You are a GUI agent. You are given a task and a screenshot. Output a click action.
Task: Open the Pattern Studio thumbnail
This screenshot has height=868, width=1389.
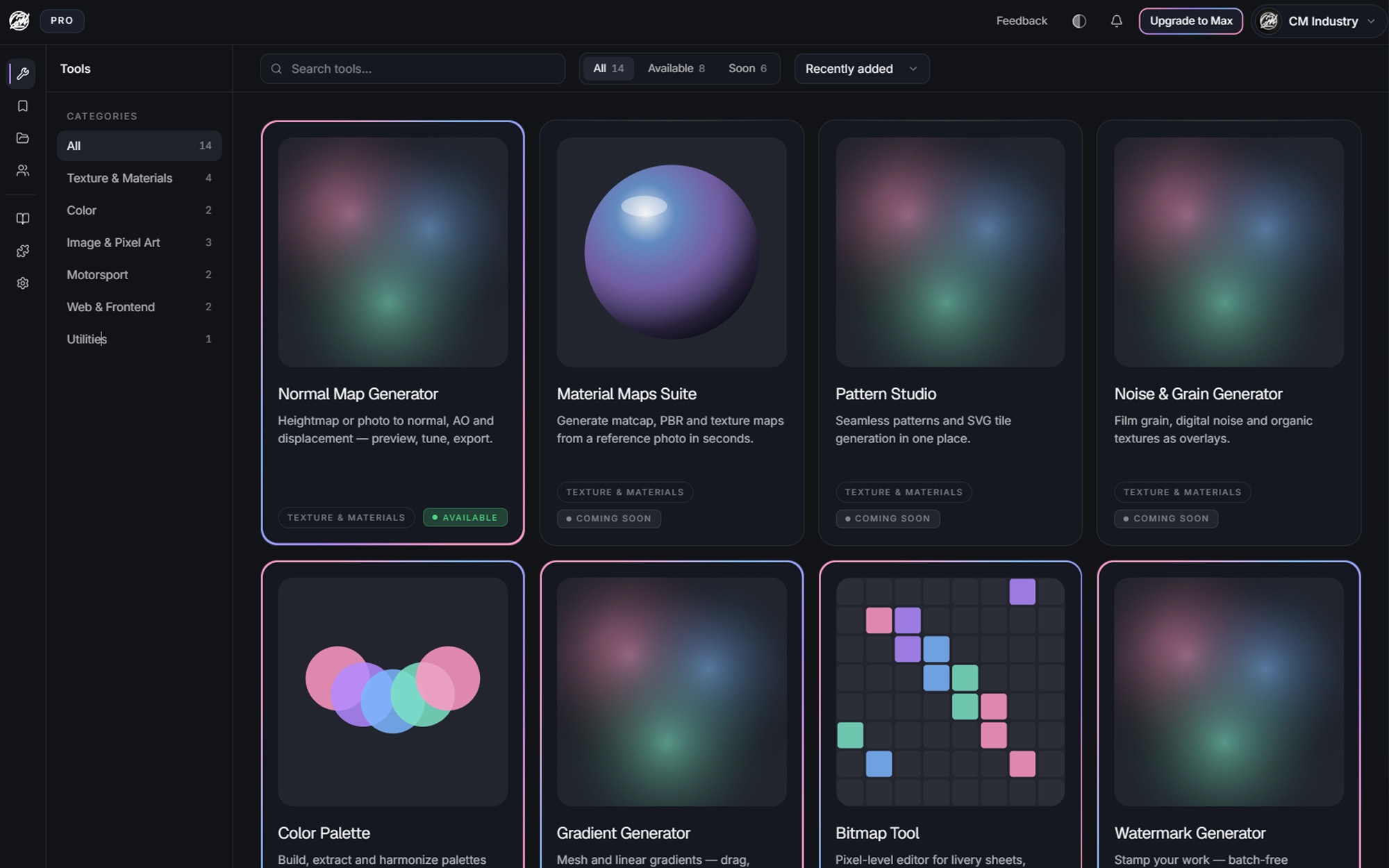(x=950, y=252)
